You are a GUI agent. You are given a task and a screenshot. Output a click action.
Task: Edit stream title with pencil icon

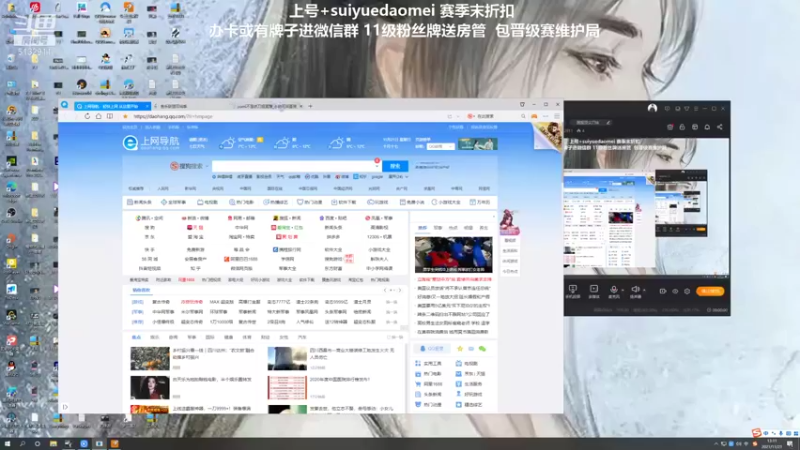coord(608,122)
